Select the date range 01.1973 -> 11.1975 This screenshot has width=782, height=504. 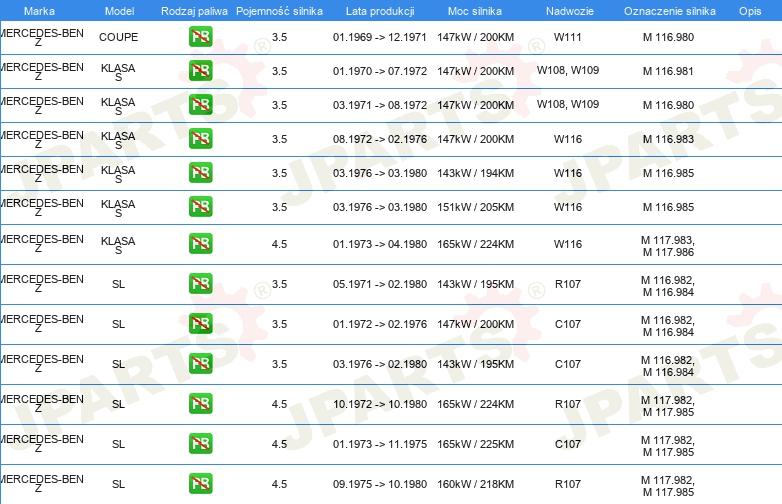pyautogui.click(x=380, y=444)
